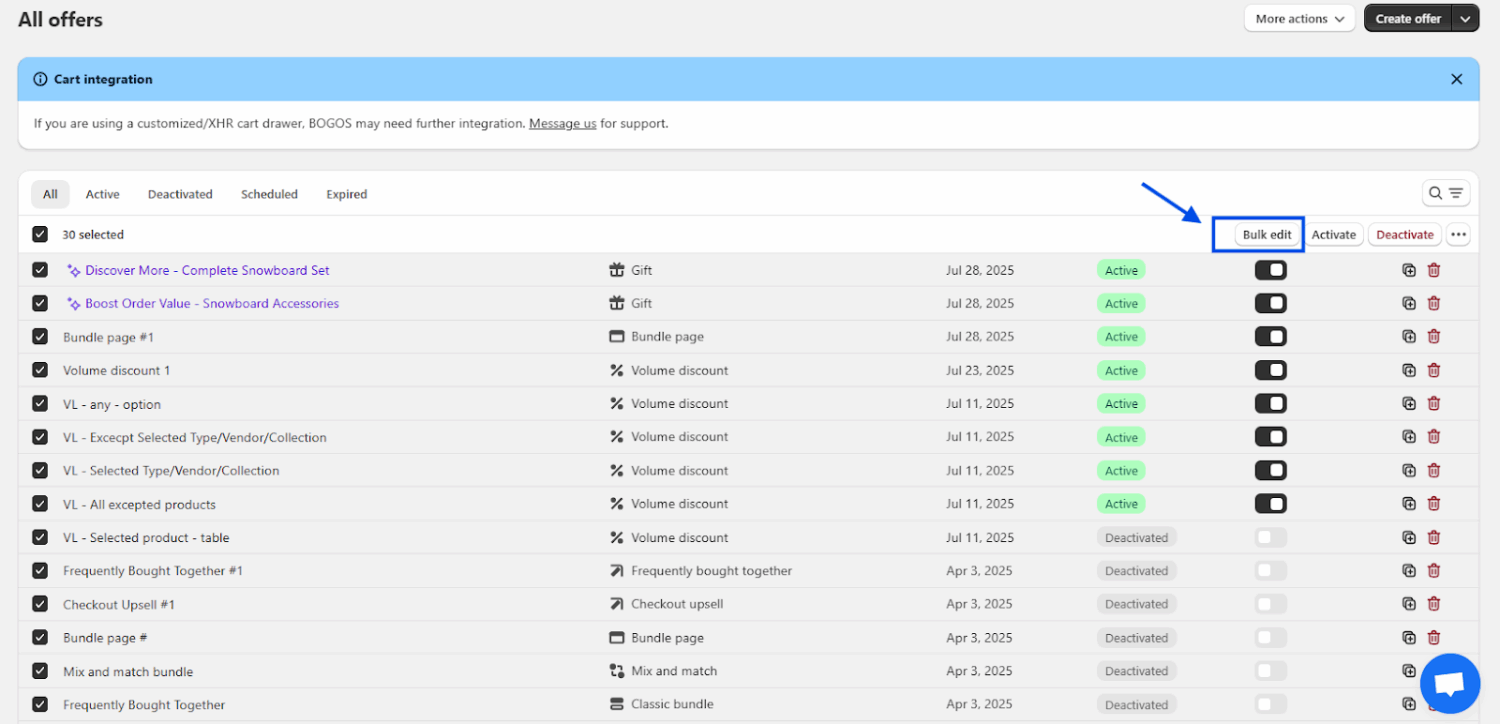Switch to the Deactivated tab

(180, 194)
